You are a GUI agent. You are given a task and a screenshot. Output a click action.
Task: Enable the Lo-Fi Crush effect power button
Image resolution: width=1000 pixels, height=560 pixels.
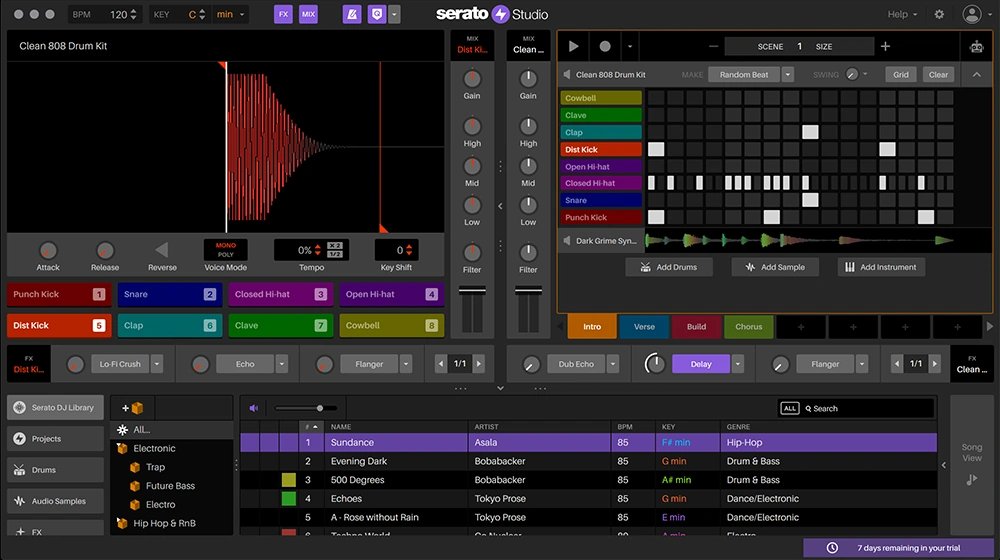[75, 365]
